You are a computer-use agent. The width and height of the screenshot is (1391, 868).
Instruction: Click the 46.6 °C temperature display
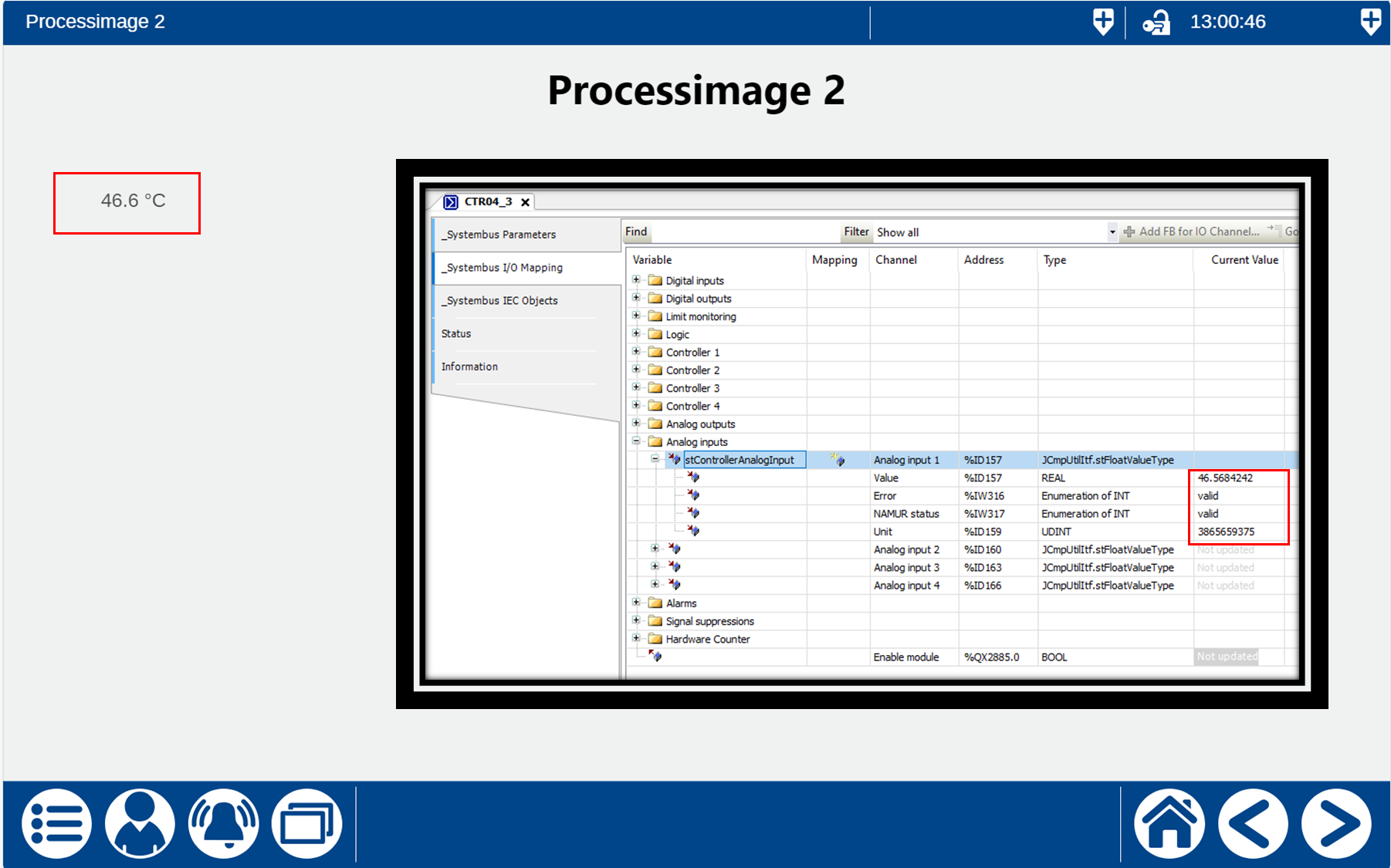coord(127,202)
